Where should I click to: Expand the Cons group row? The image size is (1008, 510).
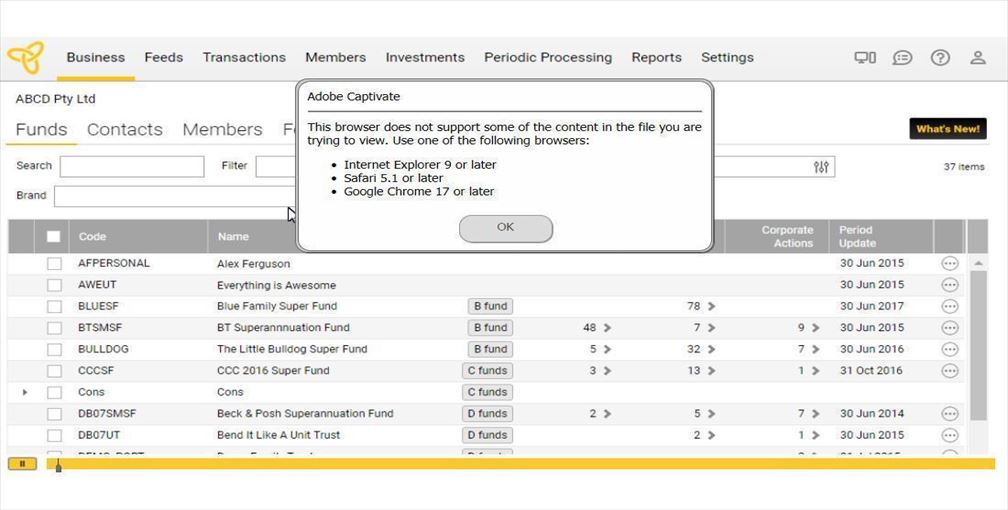point(25,392)
